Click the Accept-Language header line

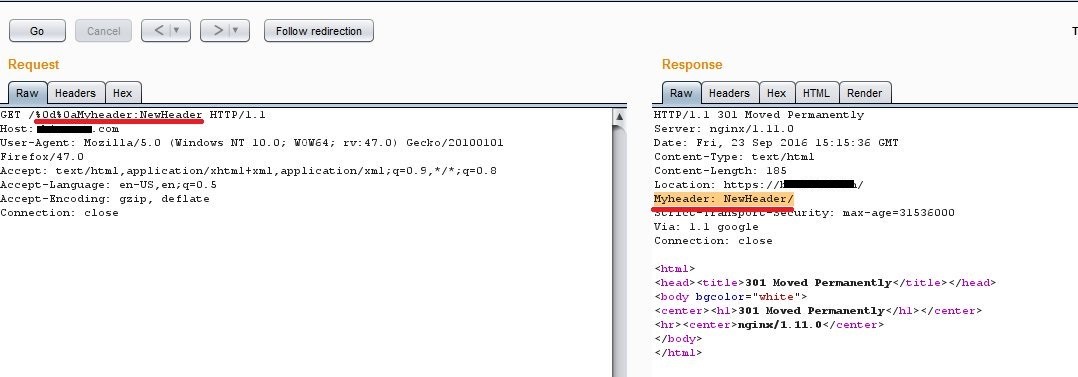(109, 184)
